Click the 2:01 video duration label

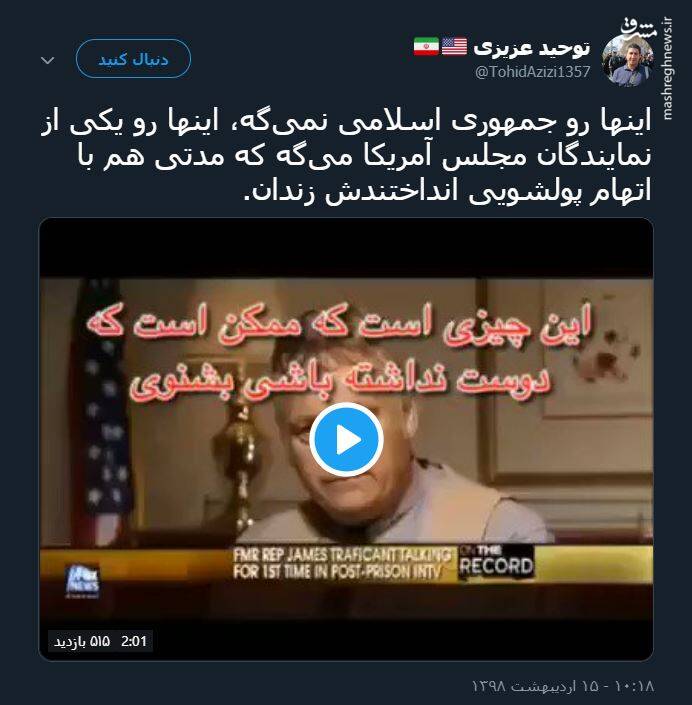pos(134,641)
